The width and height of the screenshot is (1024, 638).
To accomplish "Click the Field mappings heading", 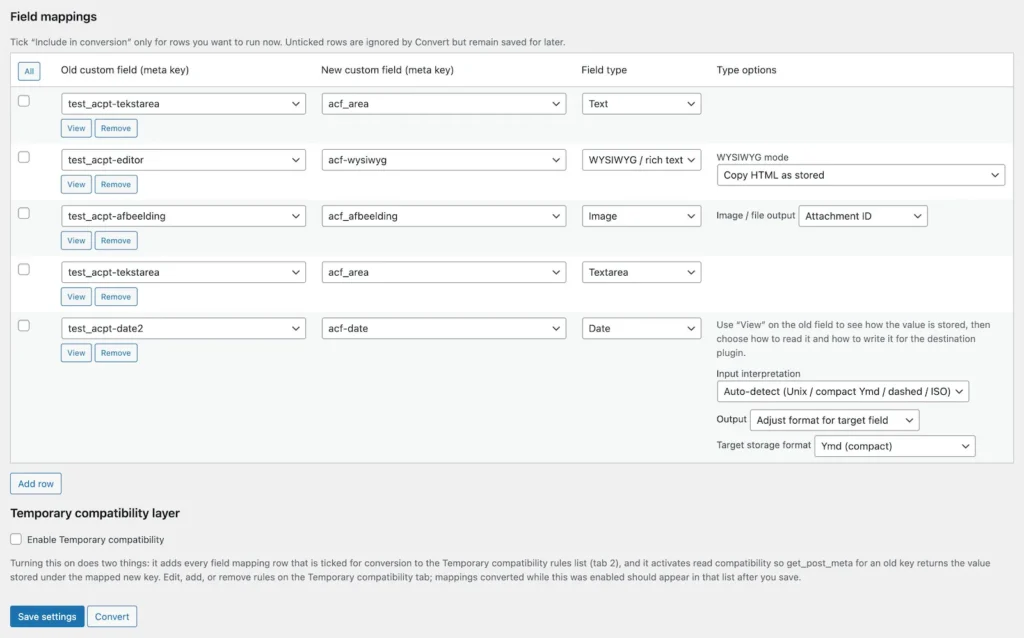I will pyautogui.click(x=54, y=16).
